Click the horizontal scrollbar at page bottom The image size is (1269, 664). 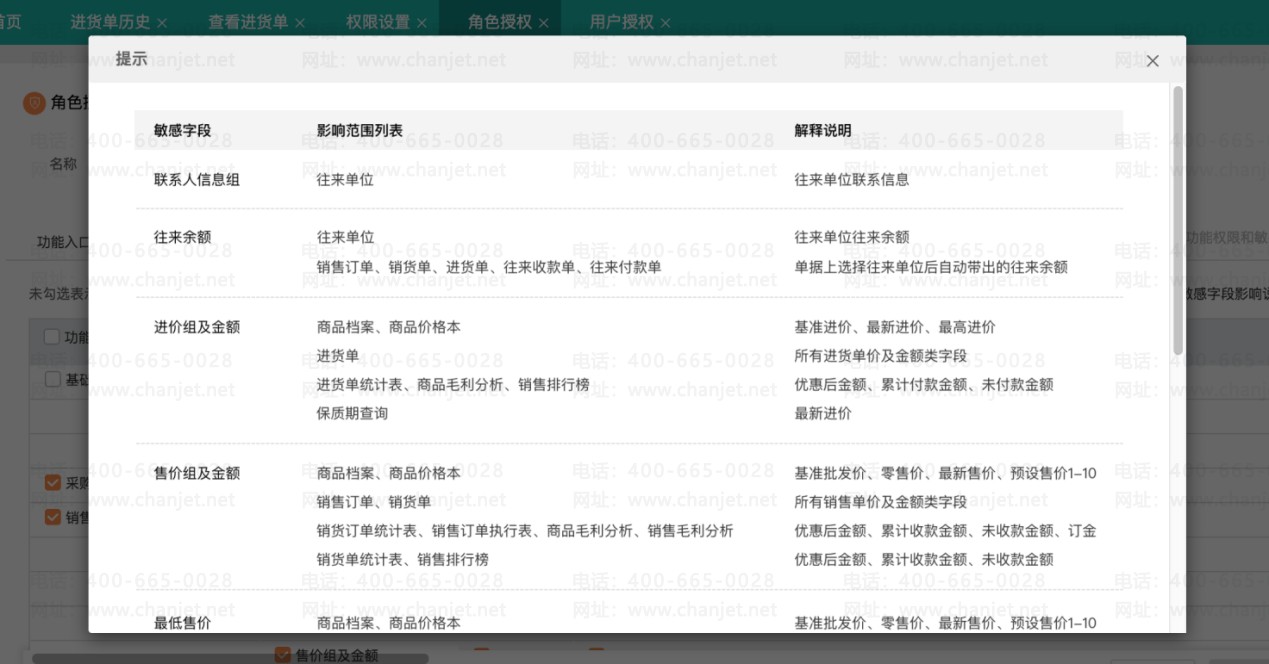point(230,659)
